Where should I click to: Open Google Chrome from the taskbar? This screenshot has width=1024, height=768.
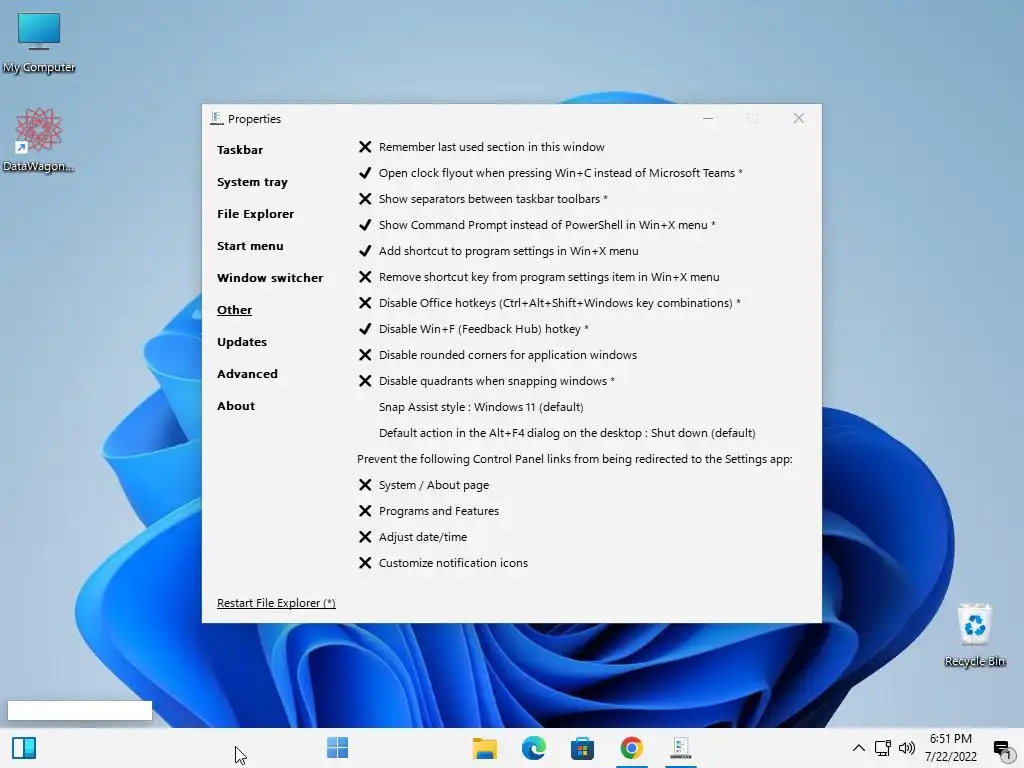tap(631, 748)
